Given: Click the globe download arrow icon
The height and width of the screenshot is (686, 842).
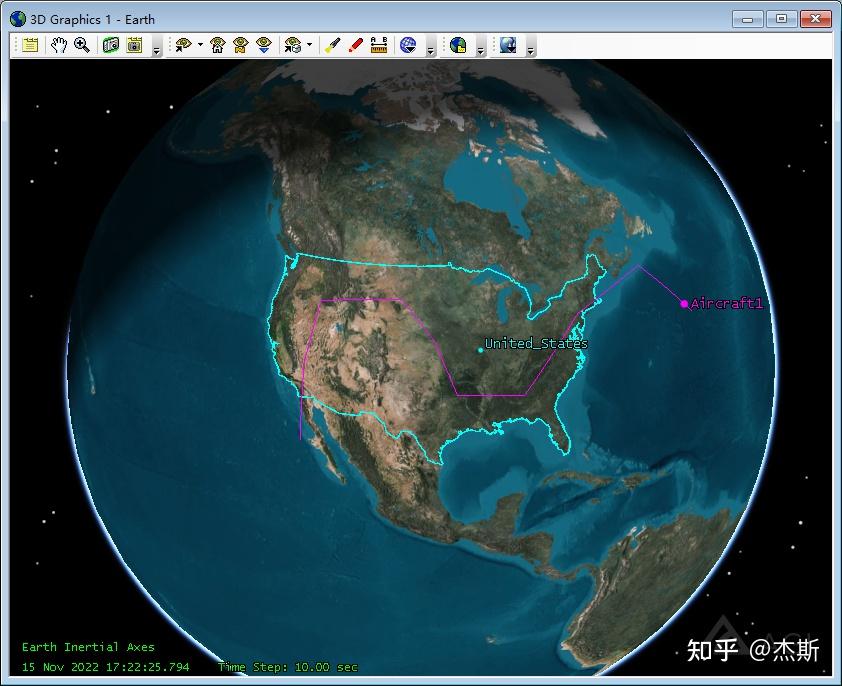Looking at the screenshot, I should (x=508, y=45).
